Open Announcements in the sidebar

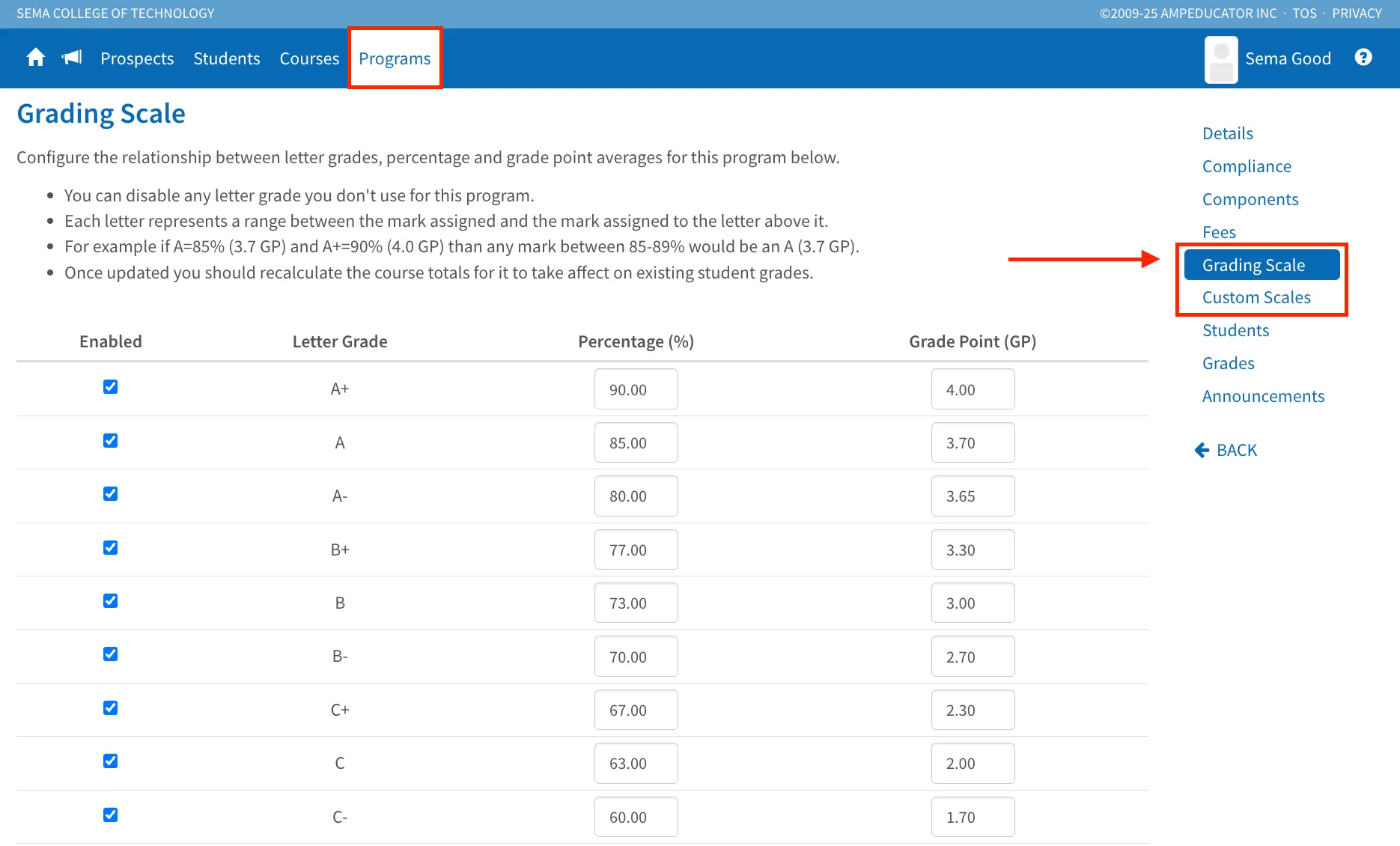[1263, 396]
